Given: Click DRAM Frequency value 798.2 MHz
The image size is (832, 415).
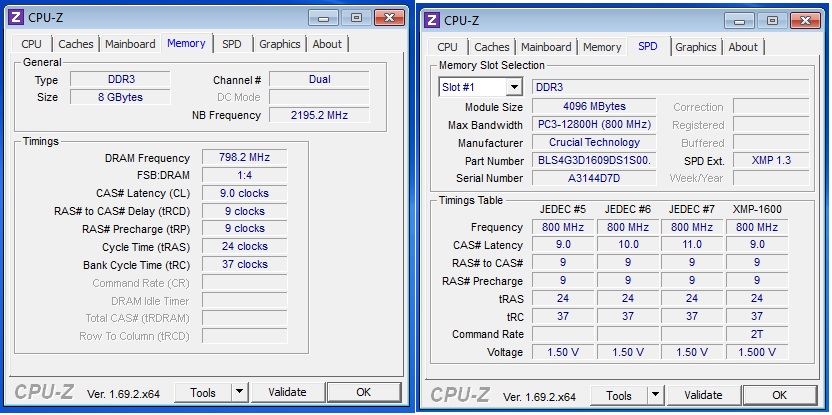Looking at the screenshot, I should 245,158.
